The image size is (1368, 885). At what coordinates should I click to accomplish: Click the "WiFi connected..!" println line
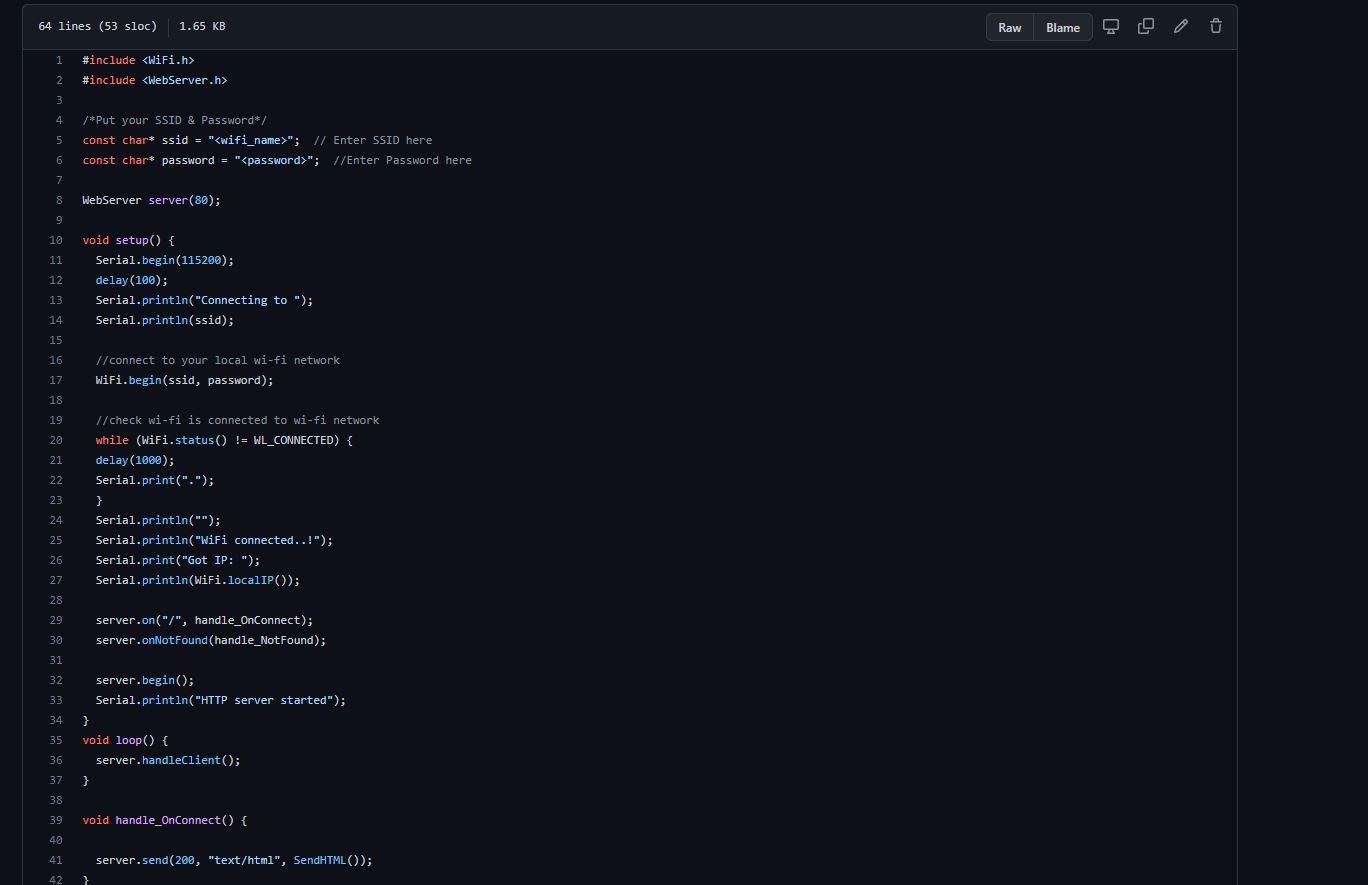point(215,540)
